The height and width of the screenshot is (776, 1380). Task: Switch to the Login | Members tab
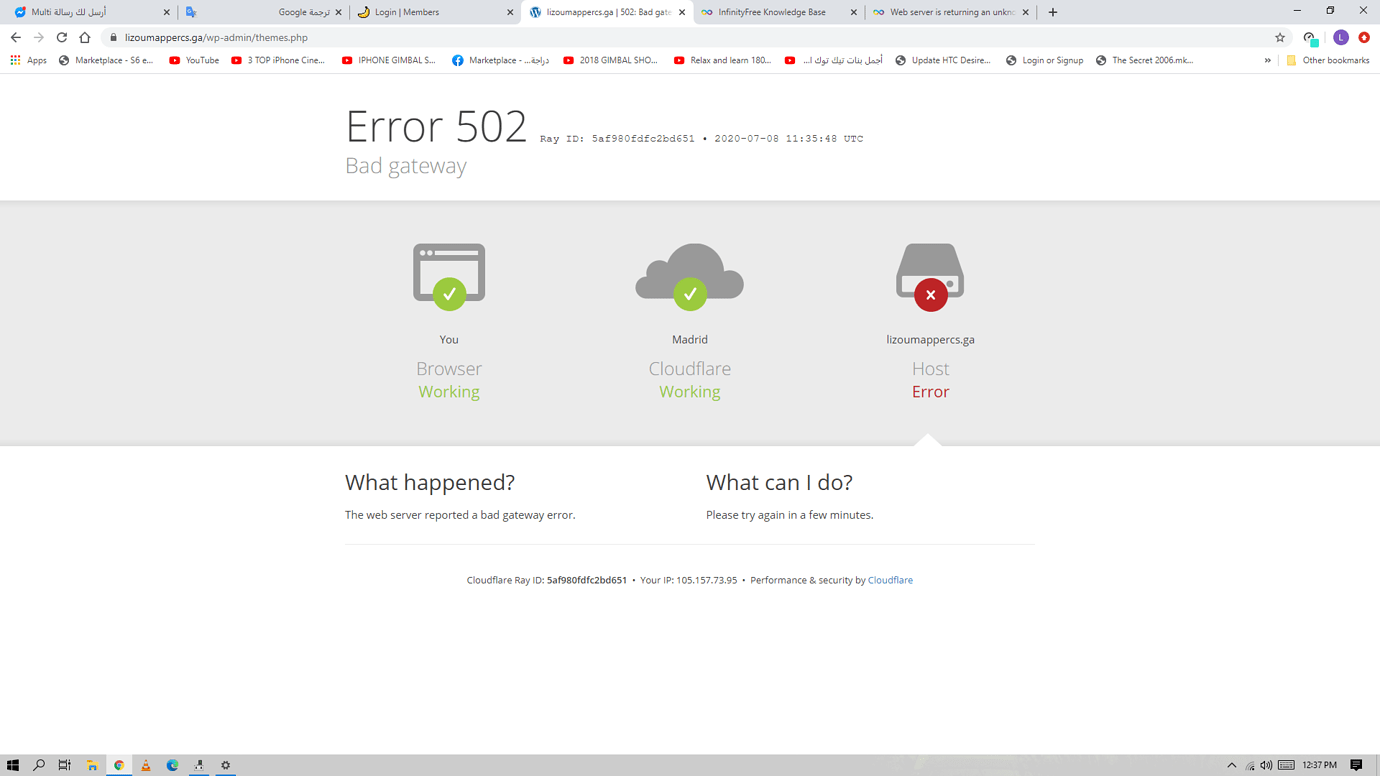point(406,12)
